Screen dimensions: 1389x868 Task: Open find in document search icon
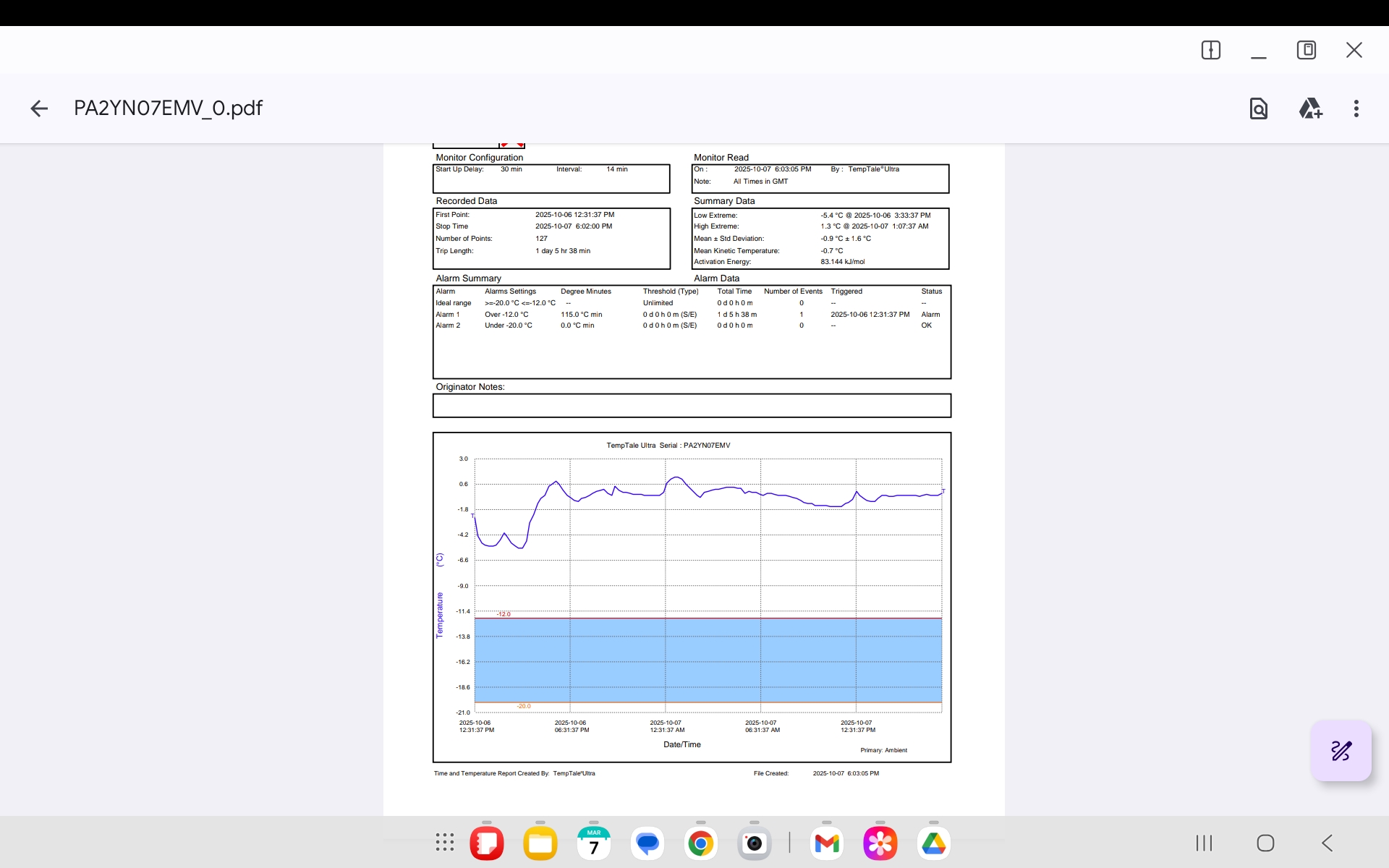click(x=1259, y=109)
